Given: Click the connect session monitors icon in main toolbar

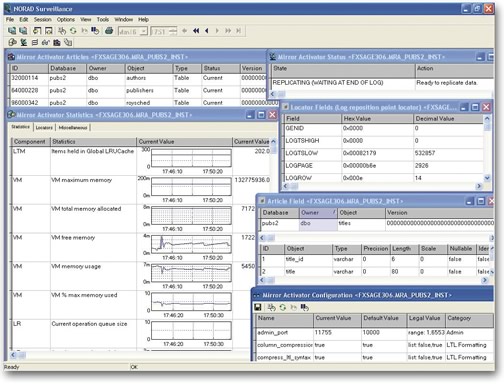Looking at the screenshot, I should pyautogui.click(x=12, y=31).
